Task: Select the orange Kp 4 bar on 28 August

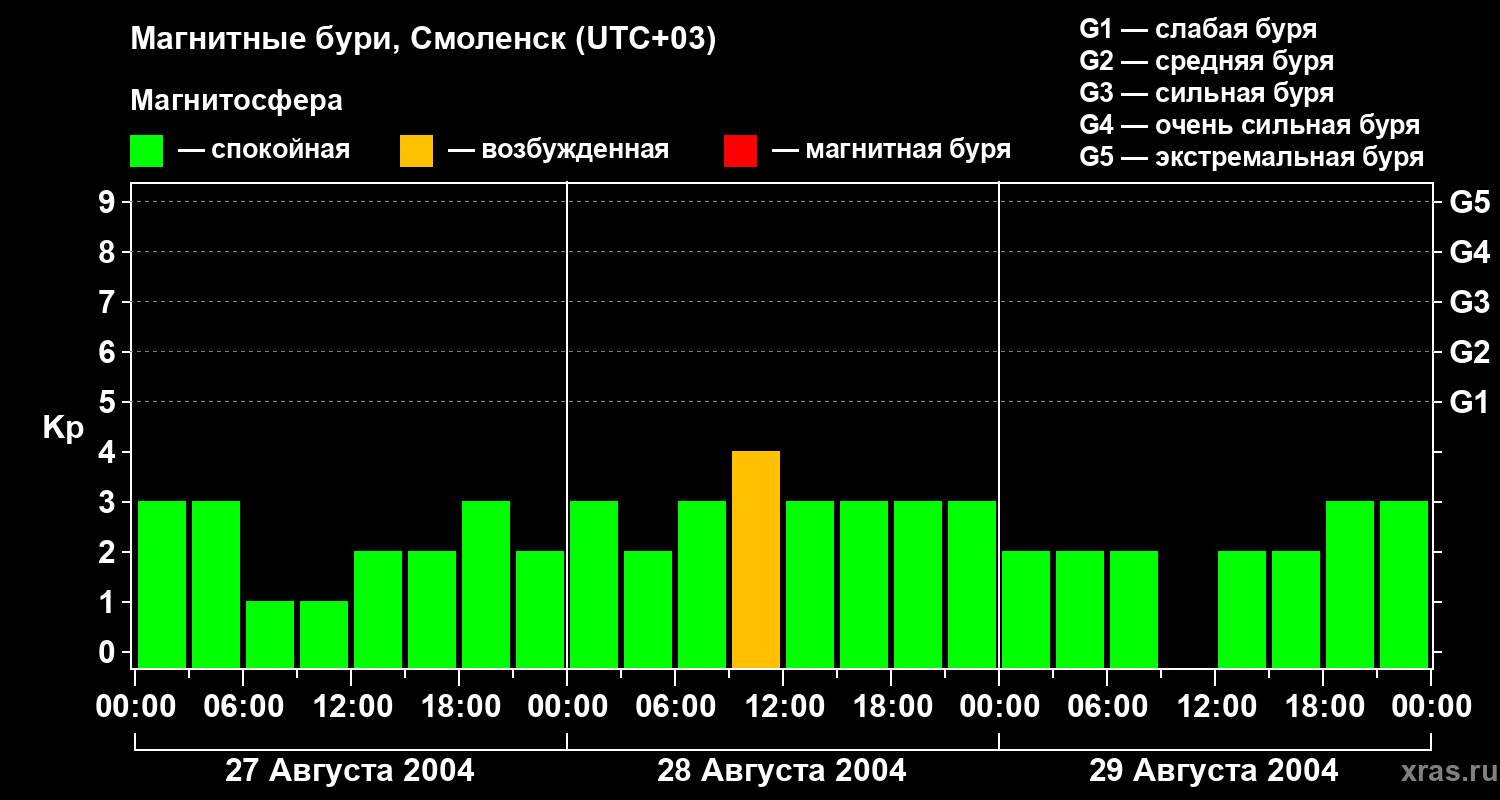Action: [756, 559]
